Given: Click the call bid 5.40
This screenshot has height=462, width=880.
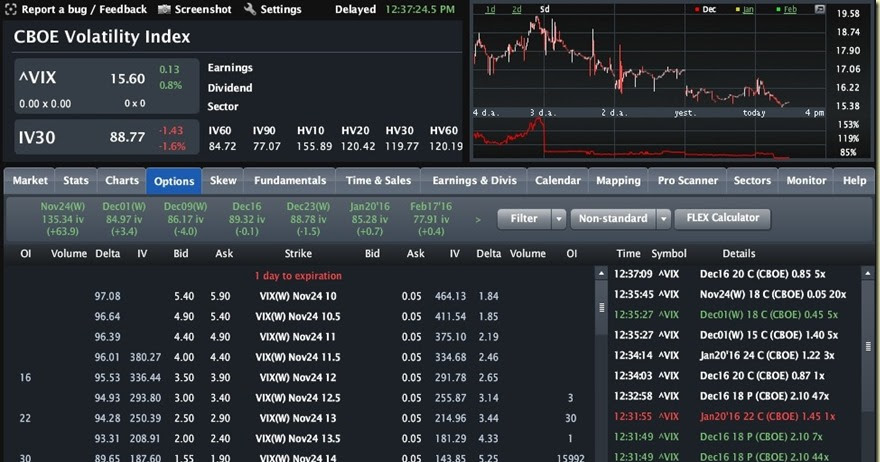Looking at the screenshot, I should pos(184,296).
